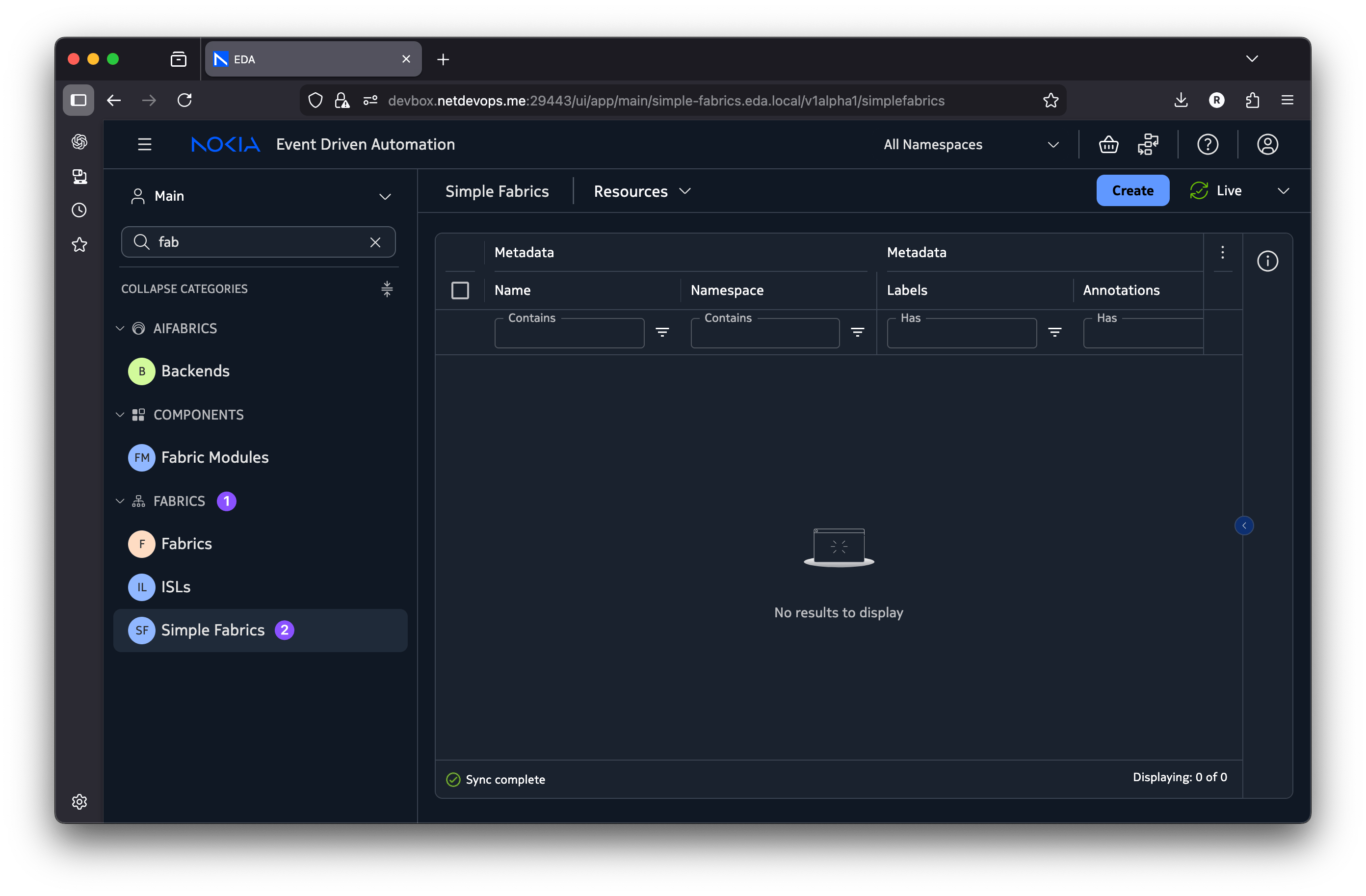Open the workflow basket icon
The width and height of the screenshot is (1366, 896).
[1108, 145]
